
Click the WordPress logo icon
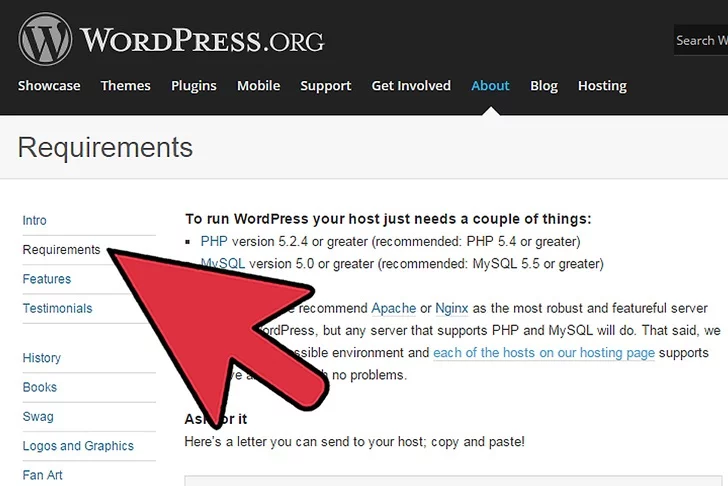pos(44,39)
